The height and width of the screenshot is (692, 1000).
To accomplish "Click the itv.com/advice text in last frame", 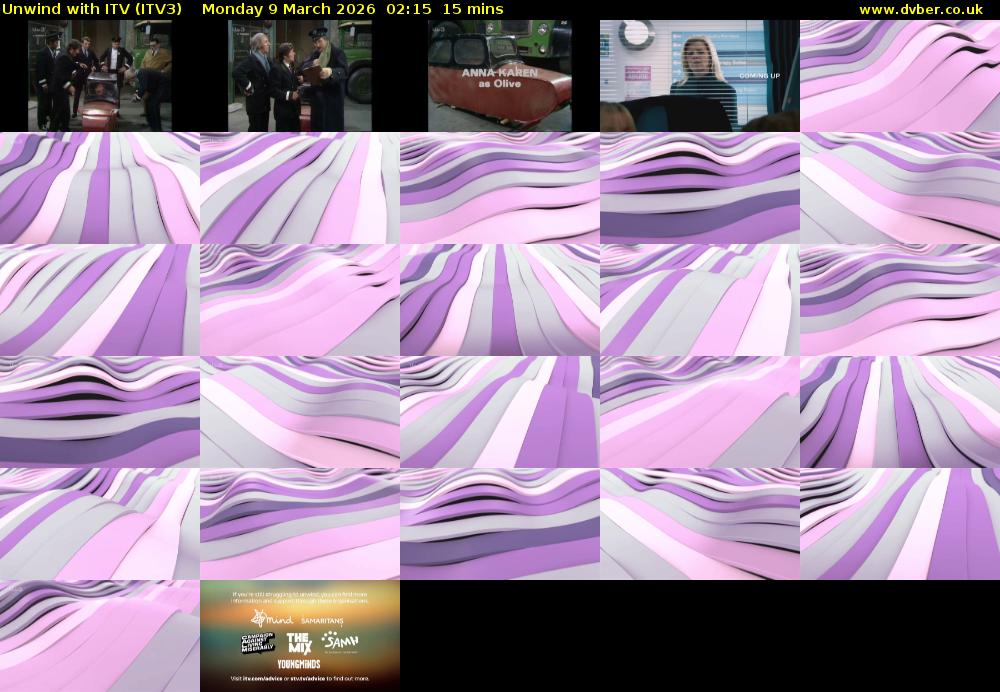I will 262,678.
